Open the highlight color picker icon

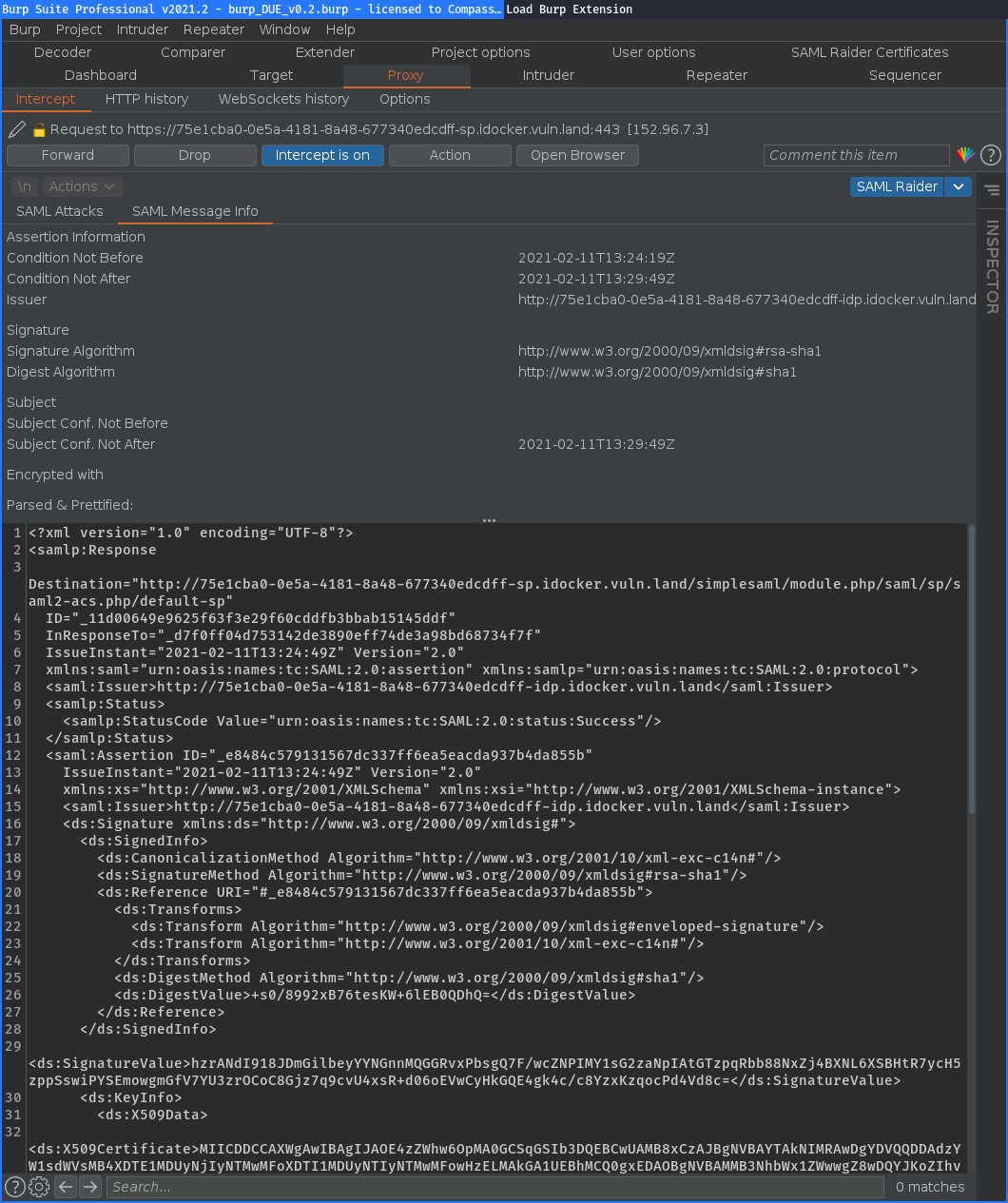965,155
